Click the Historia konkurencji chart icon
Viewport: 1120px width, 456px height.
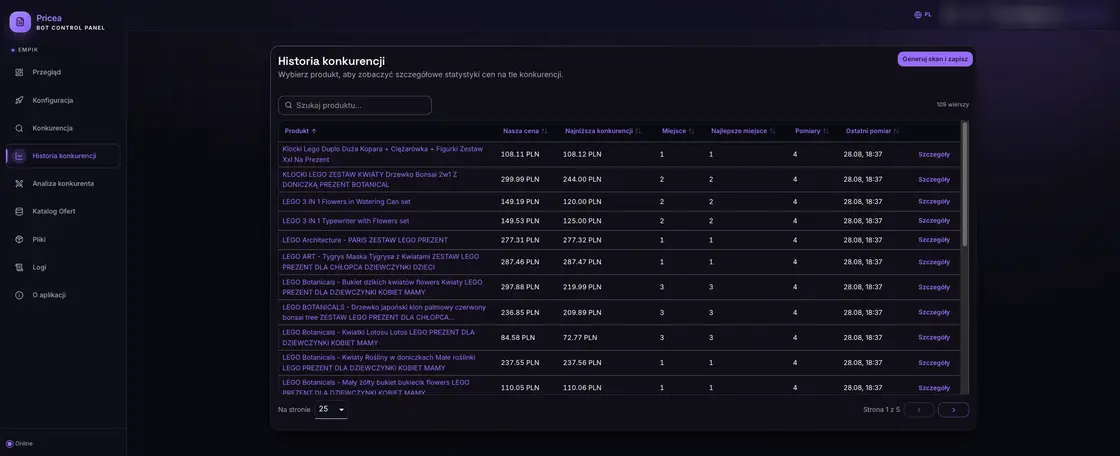click(x=19, y=156)
